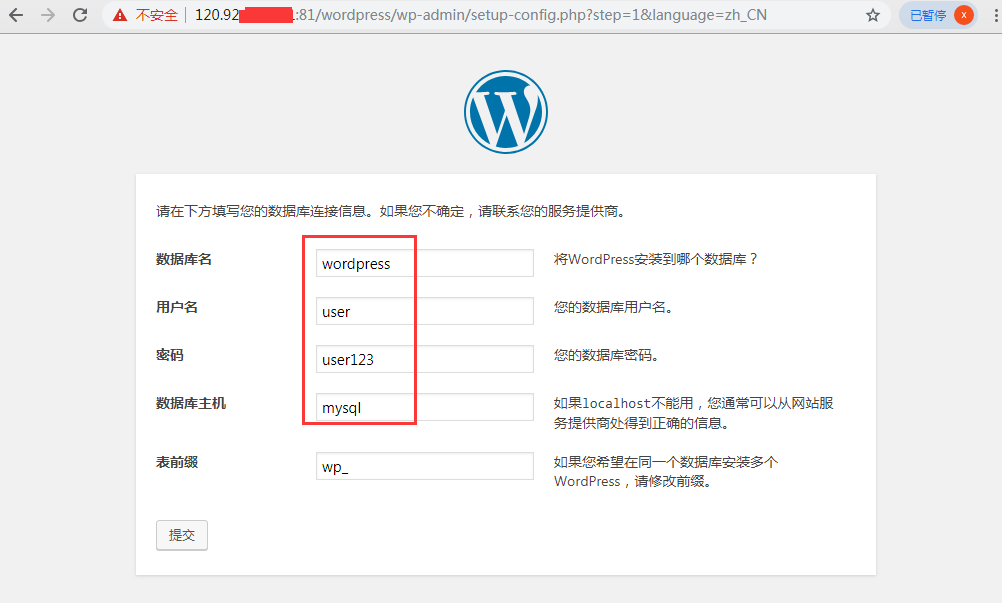Reload the page with the refresh icon
Screen dimensions: 1002x603
click(x=80, y=15)
